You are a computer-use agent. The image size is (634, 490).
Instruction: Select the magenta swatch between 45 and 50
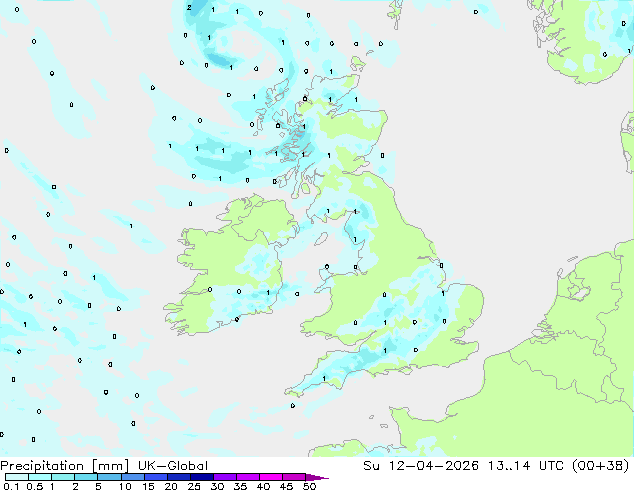coord(294,477)
